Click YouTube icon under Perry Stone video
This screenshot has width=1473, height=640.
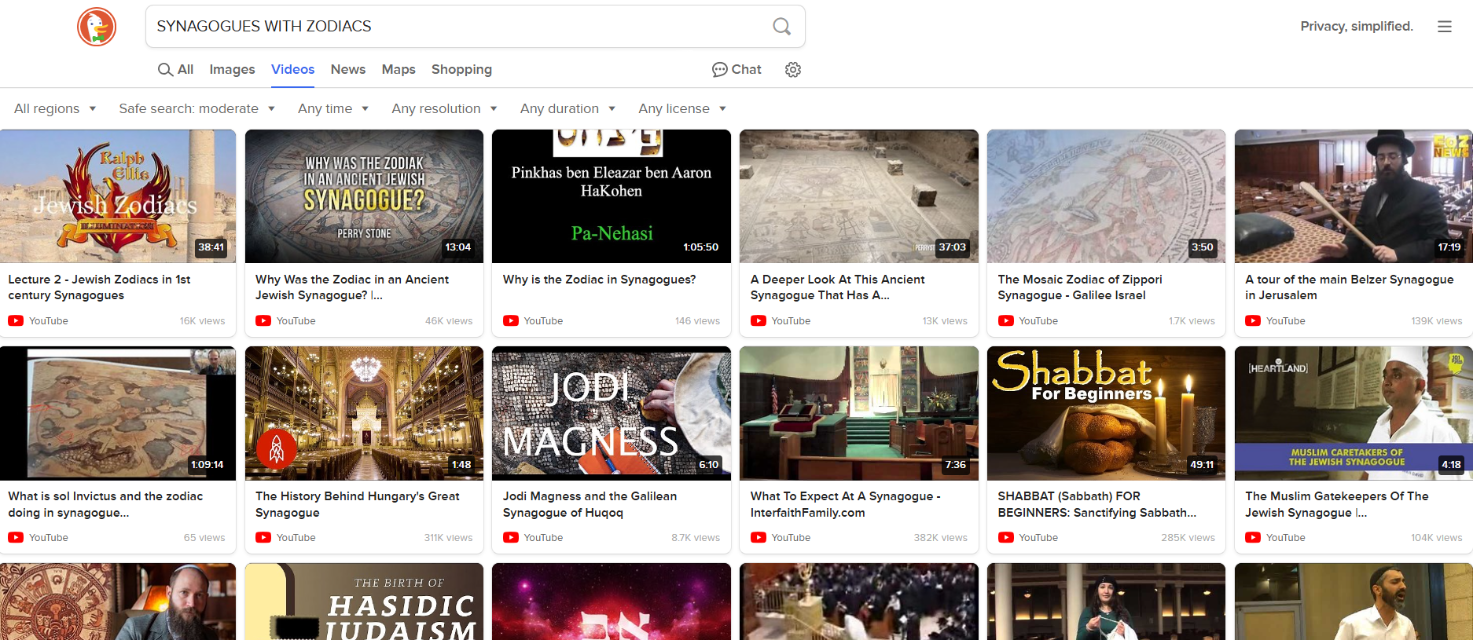coord(263,321)
